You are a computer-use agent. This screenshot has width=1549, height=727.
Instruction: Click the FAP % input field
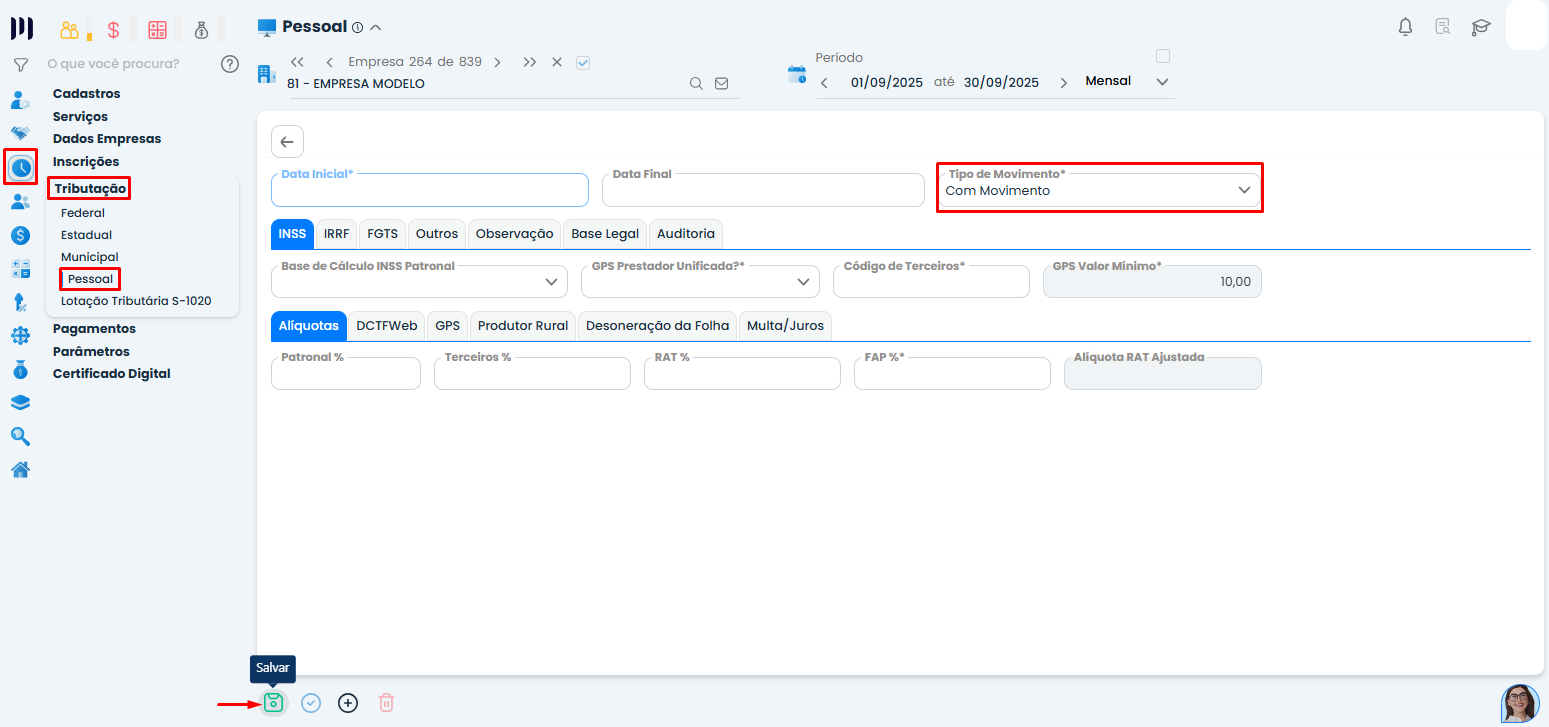coord(952,373)
